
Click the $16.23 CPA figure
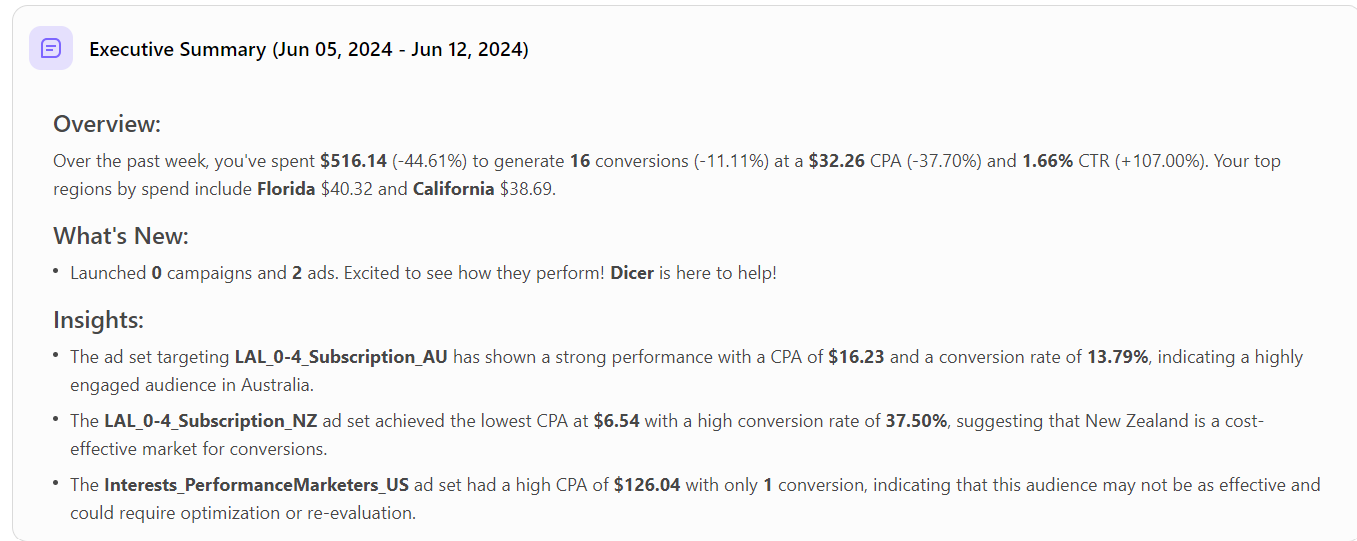(x=856, y=357)
